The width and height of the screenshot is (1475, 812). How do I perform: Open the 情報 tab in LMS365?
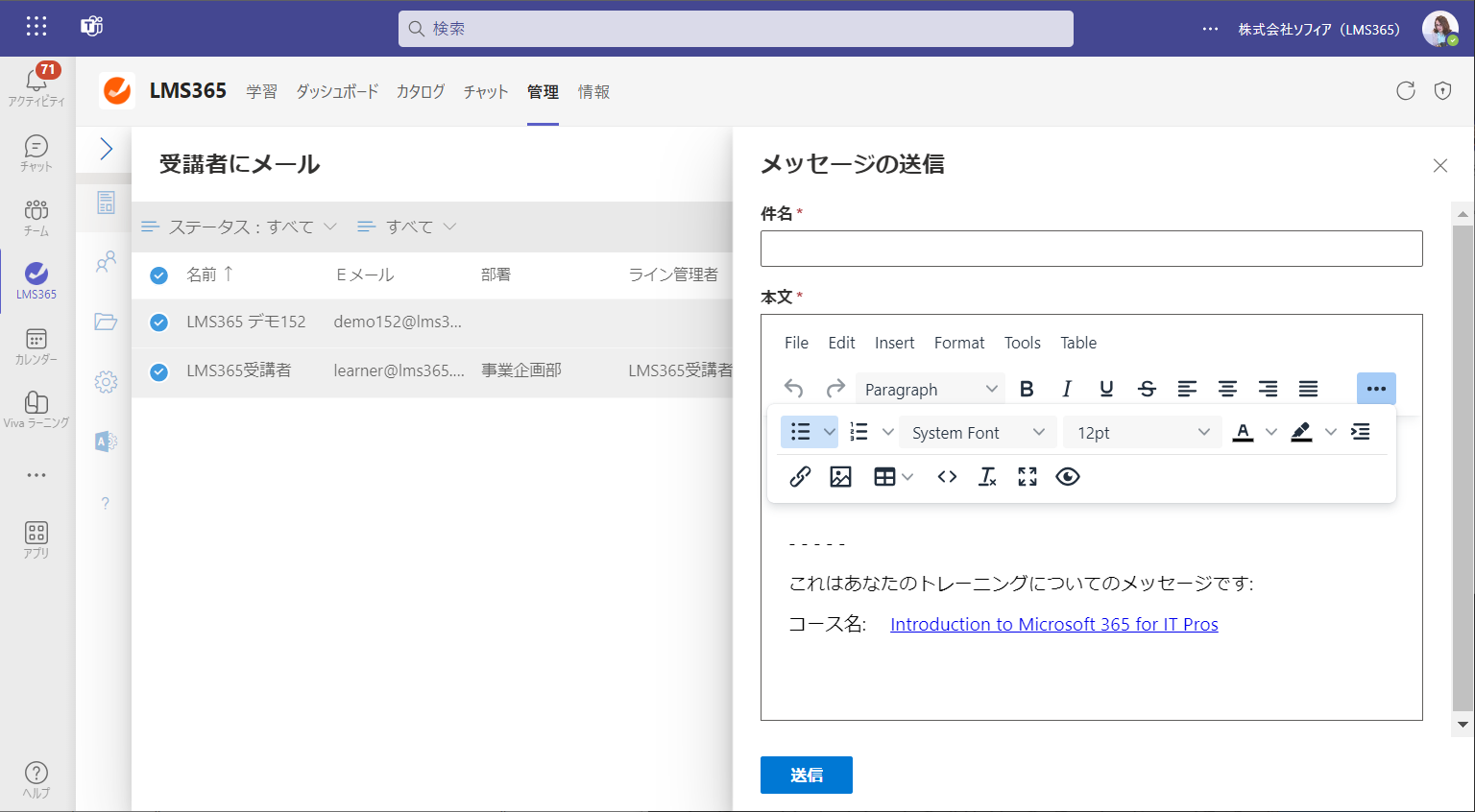click(x=593, y=91)
